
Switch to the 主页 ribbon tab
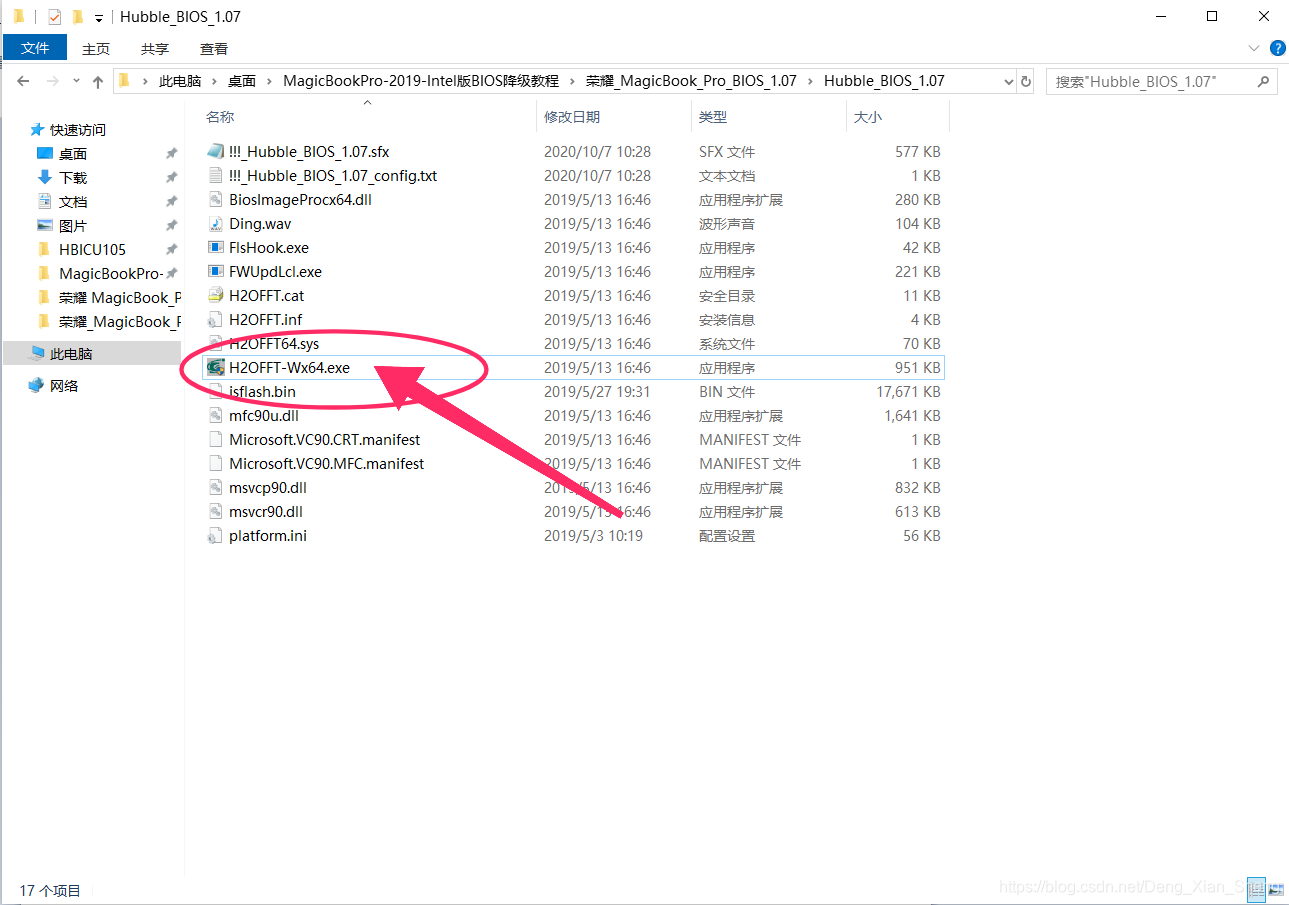tap(96, 48)
